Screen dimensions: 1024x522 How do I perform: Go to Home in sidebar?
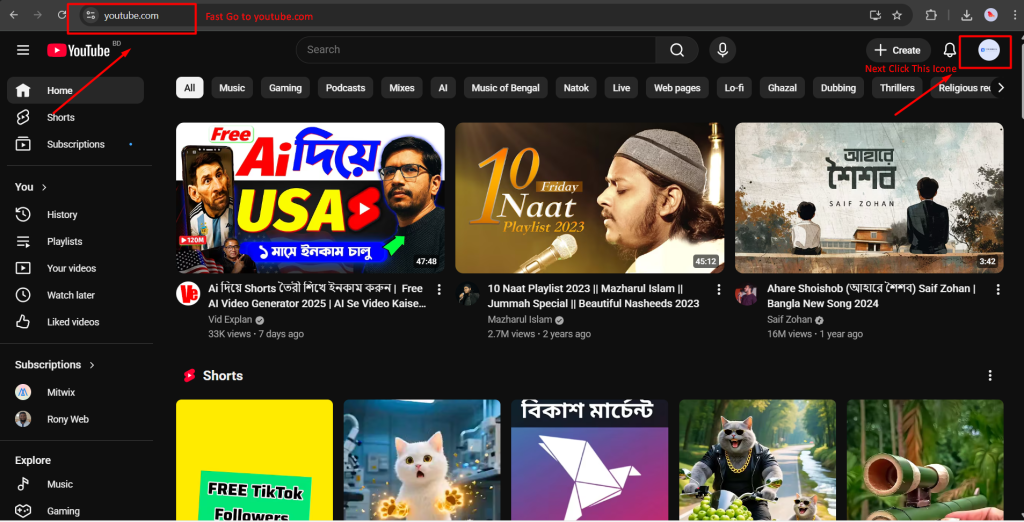tap(75, 90)
